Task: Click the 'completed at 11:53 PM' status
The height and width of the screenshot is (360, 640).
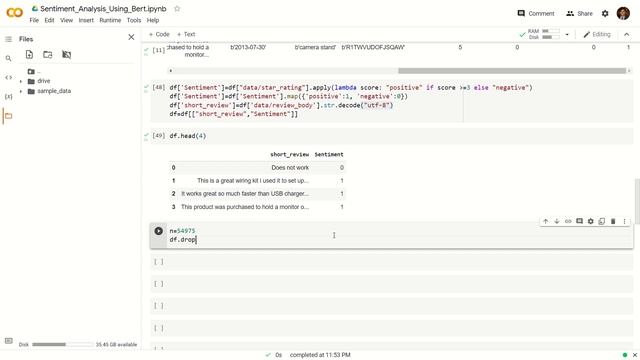Action: [x=320, y=355]
